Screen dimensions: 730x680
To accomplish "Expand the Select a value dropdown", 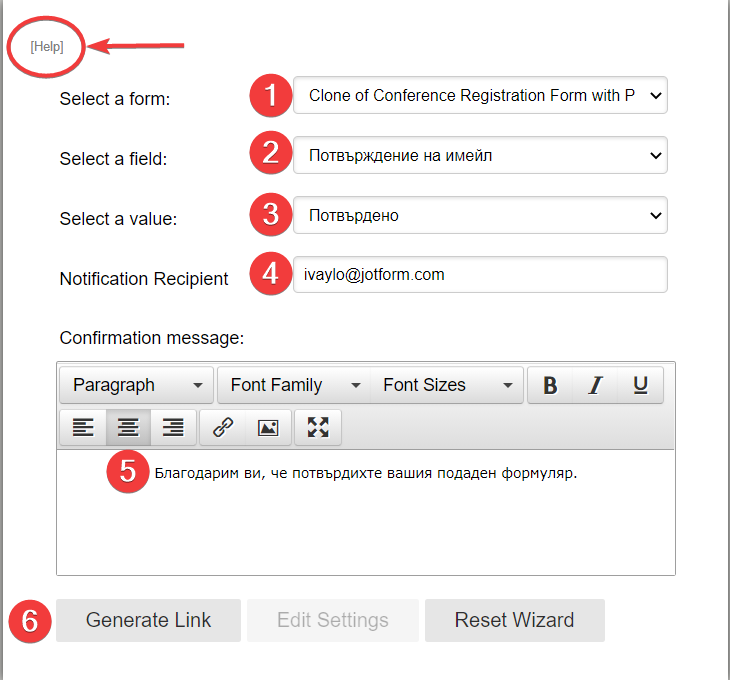I will point(480,215).
